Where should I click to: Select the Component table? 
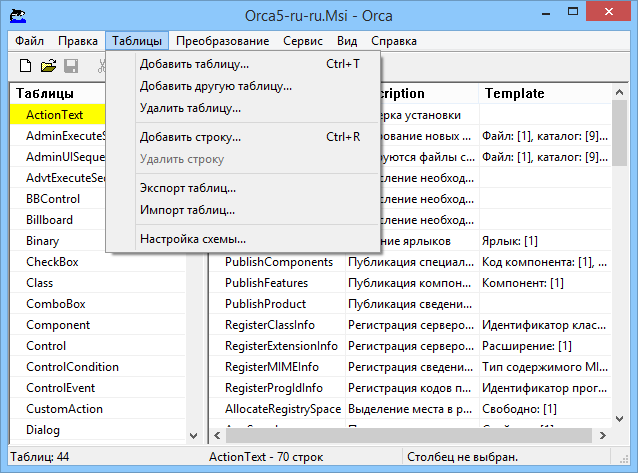[98, 325]
